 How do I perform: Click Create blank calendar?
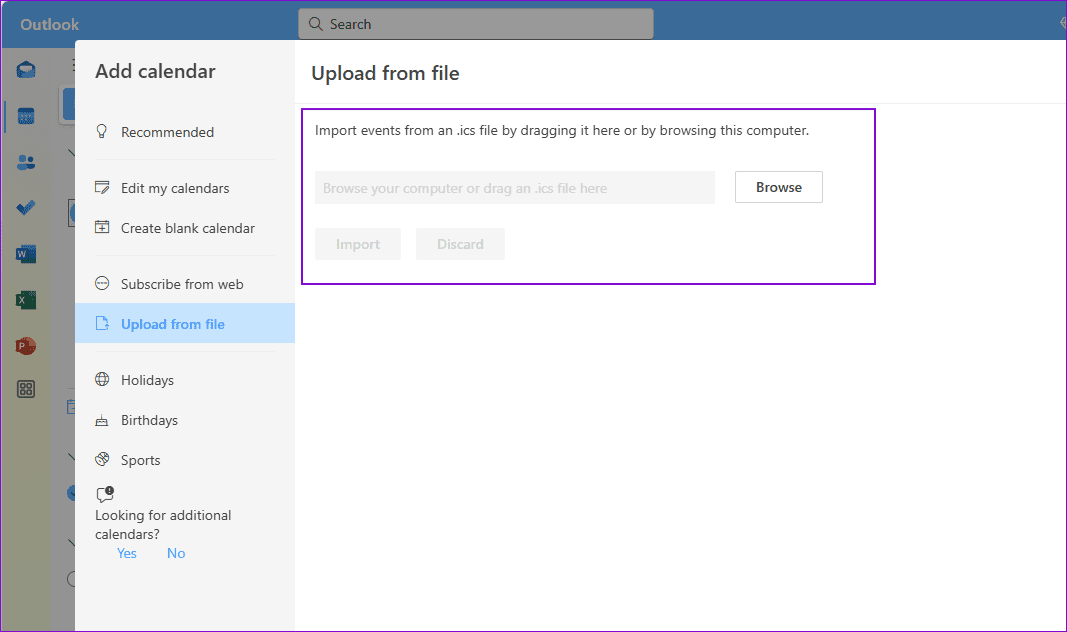pos(187,227)
